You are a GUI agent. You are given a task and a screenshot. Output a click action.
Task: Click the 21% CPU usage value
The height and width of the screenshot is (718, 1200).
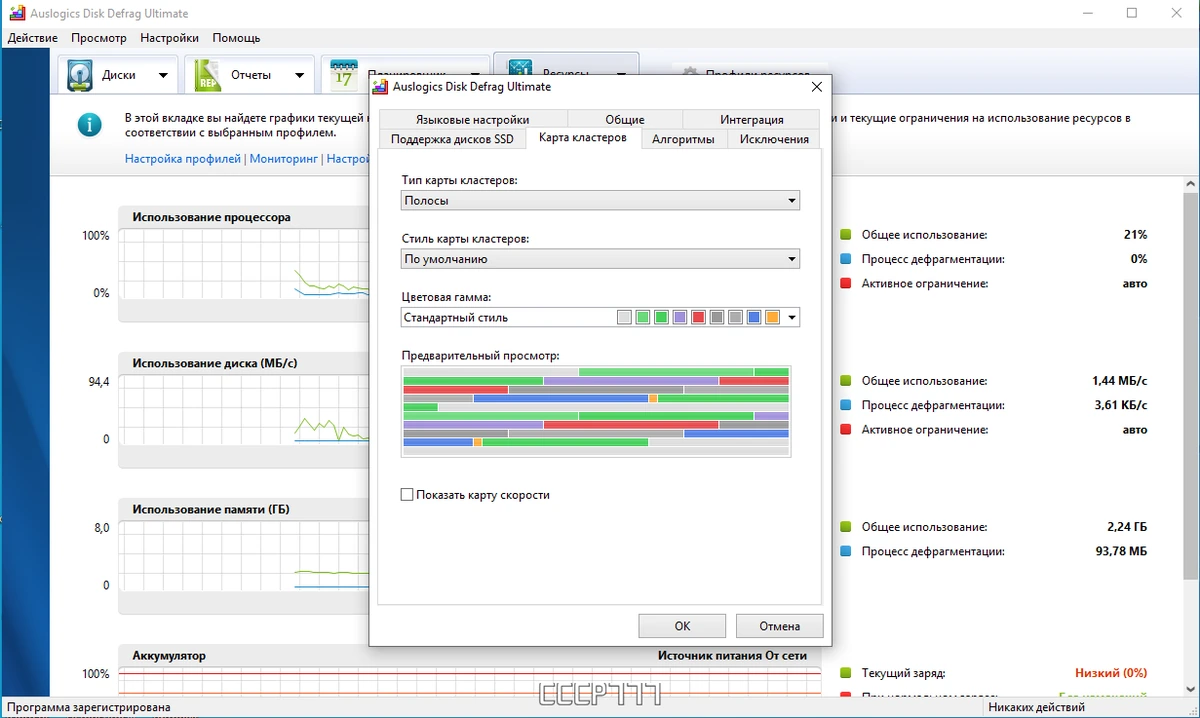click(1135, 235)
